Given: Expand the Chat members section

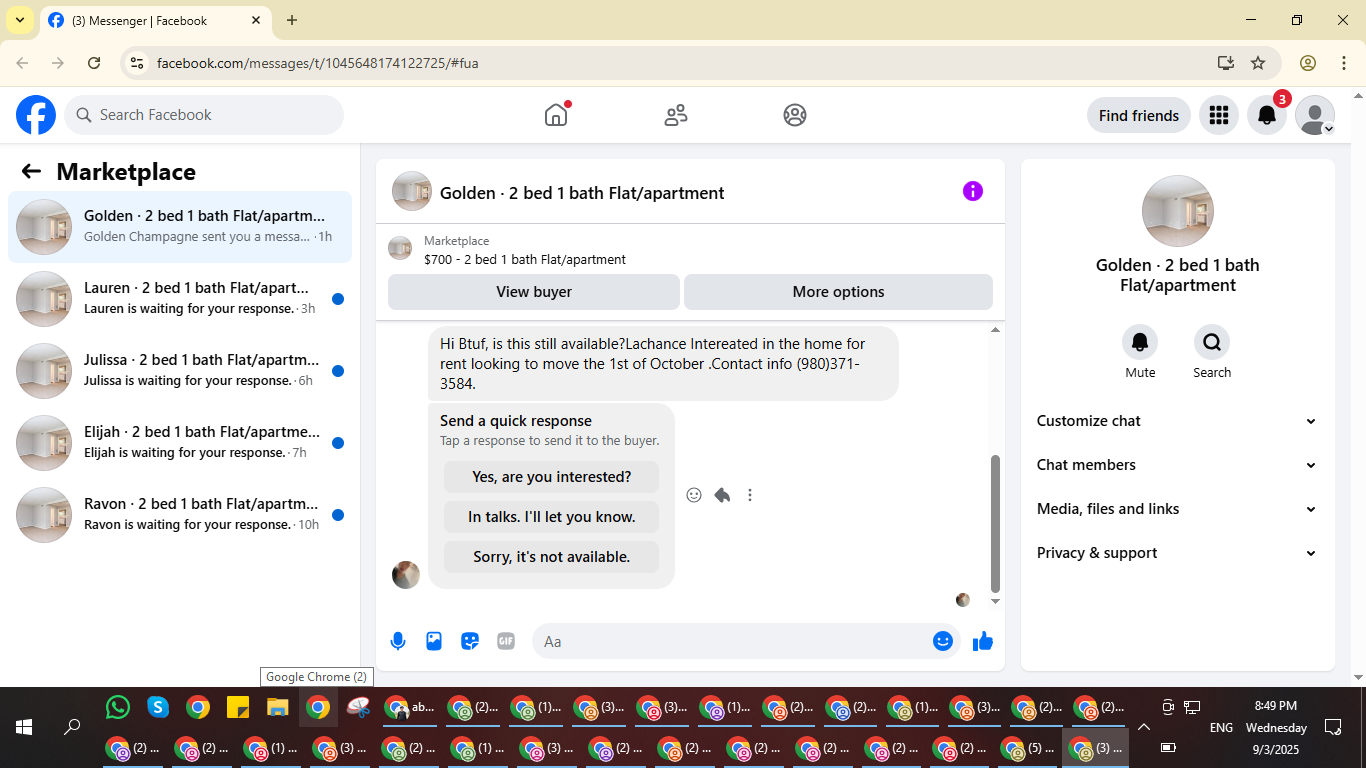Looking at the screenshot, I should (x=1178, y=465).
